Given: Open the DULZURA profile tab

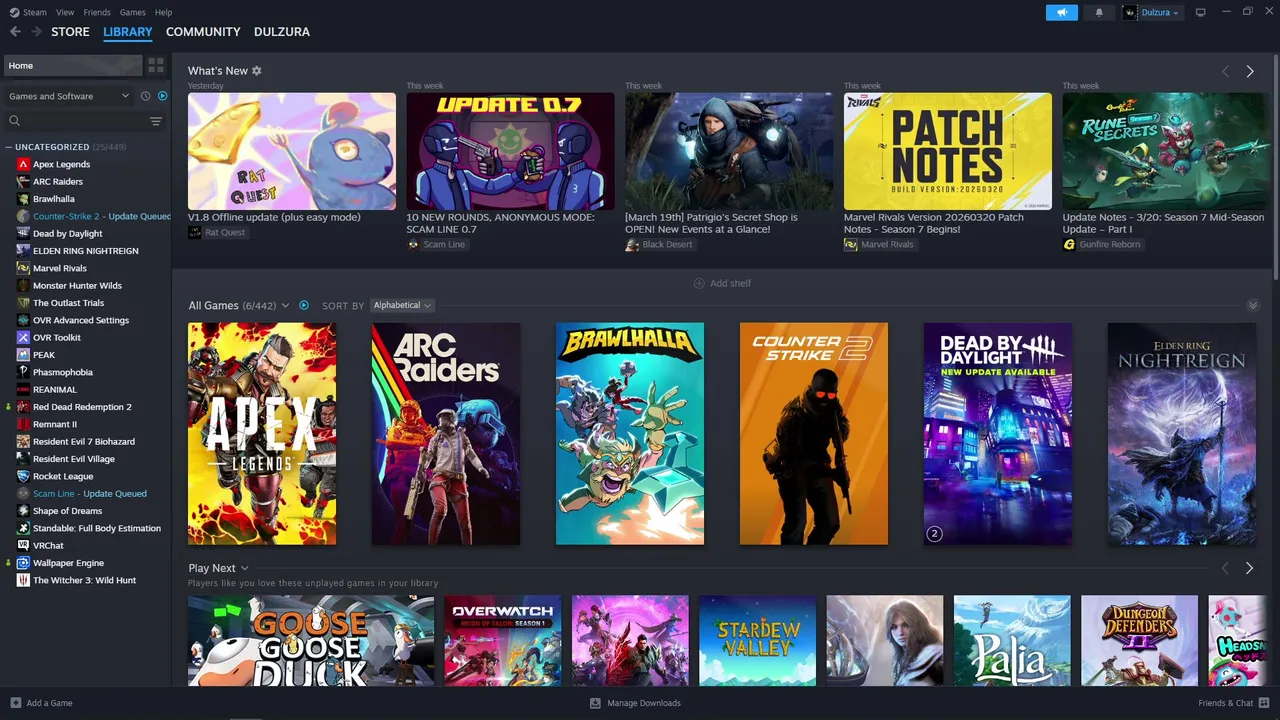Looking at the screenshot, I should click(282, 32).
